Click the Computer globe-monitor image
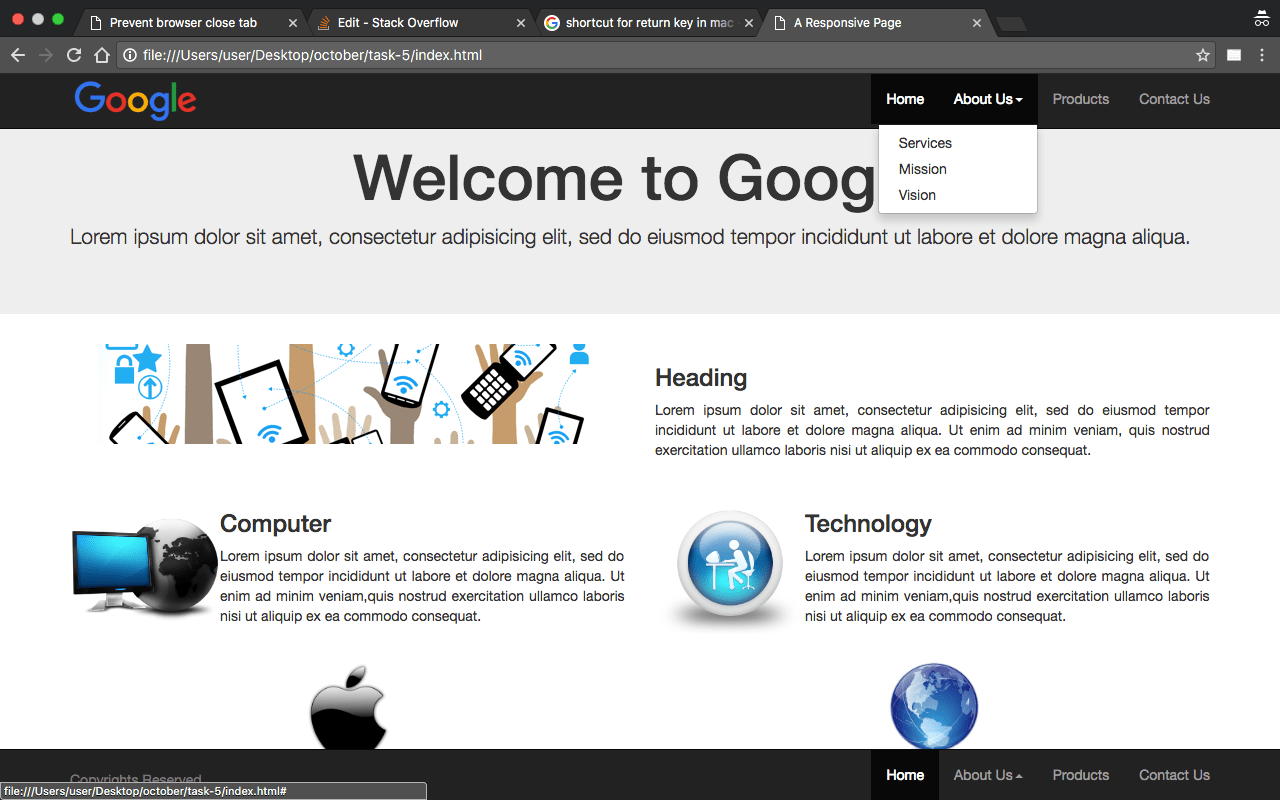Screen dimensions: 1280x800 [x=143, y=566]
